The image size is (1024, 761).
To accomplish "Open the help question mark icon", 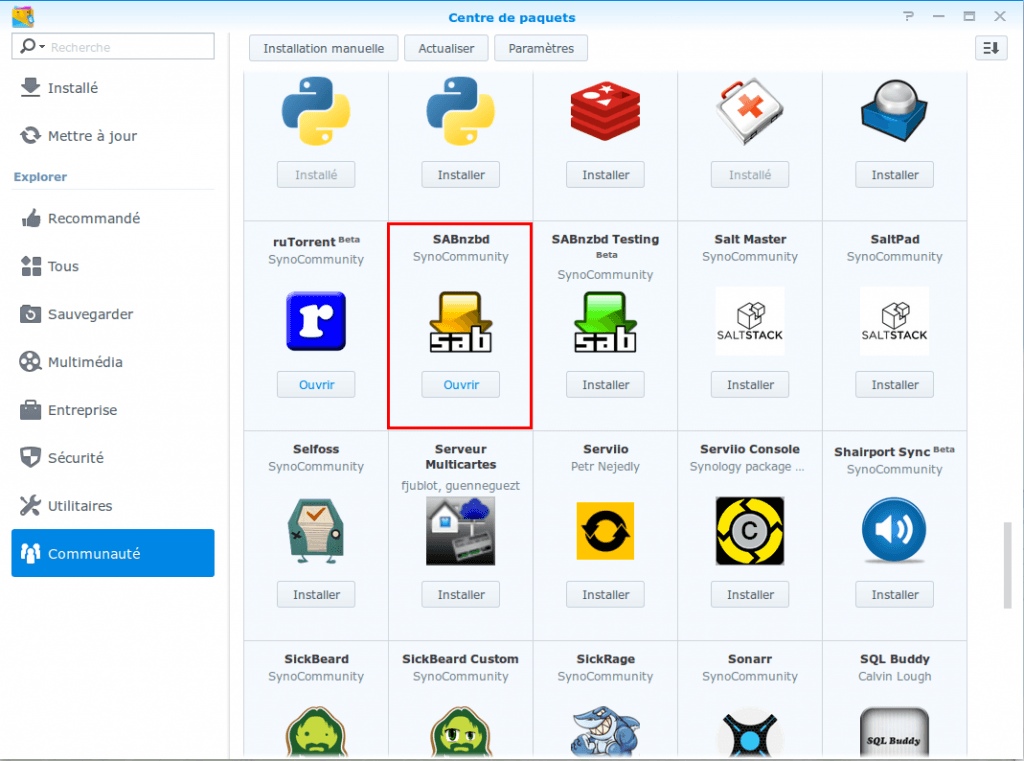I will tap(908, 16).
